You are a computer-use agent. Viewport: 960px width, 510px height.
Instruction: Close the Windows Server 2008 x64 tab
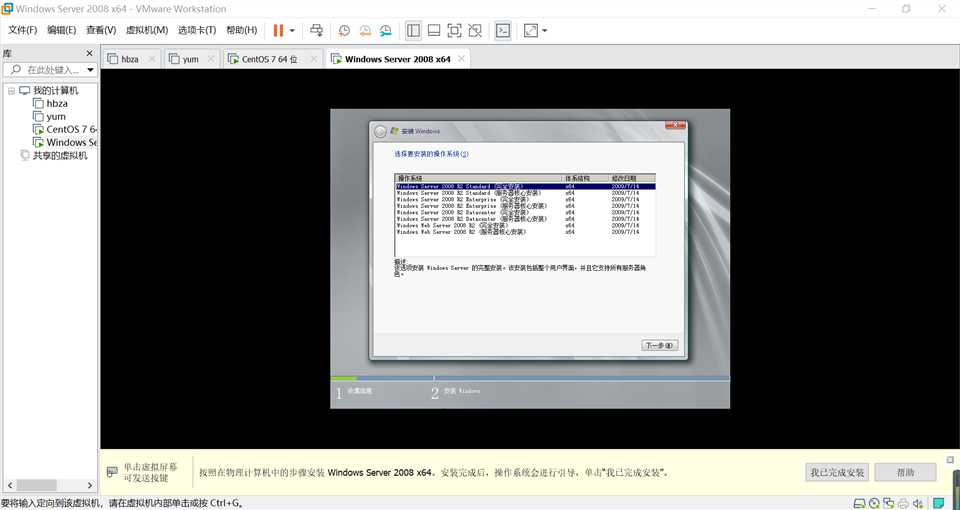coord(462,59)
